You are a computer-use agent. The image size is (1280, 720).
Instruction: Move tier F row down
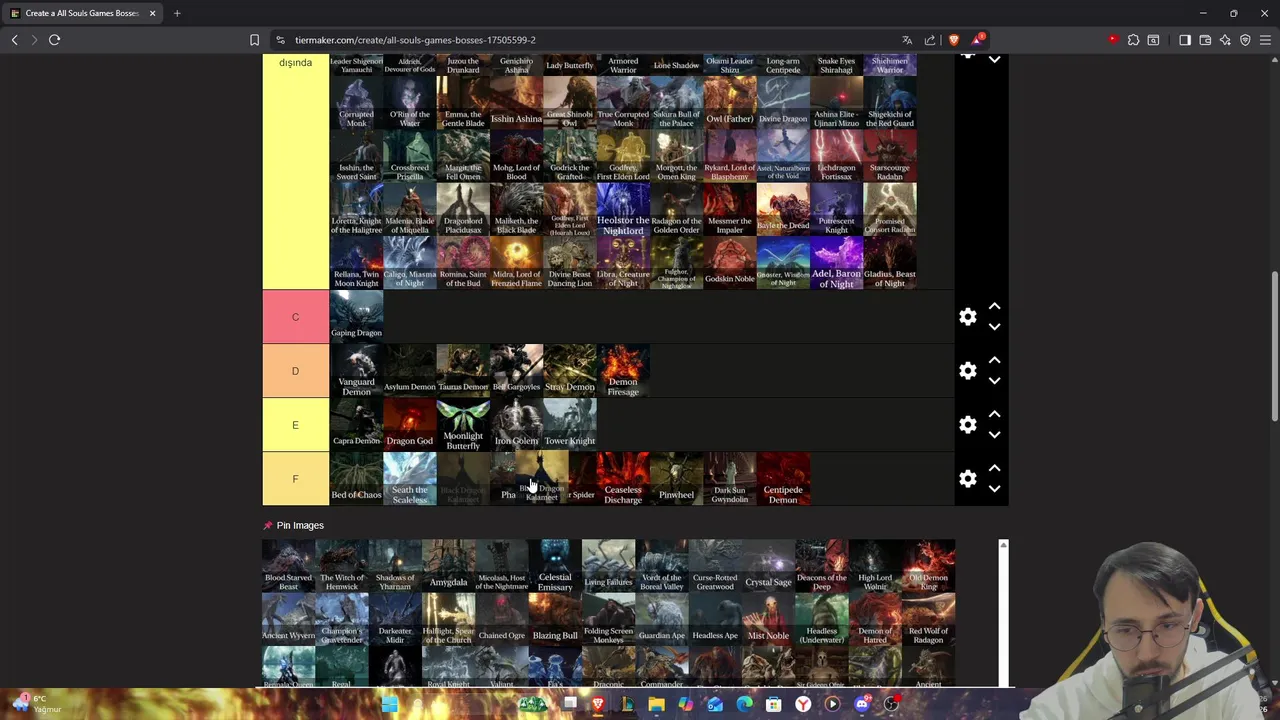pos(994,489)
